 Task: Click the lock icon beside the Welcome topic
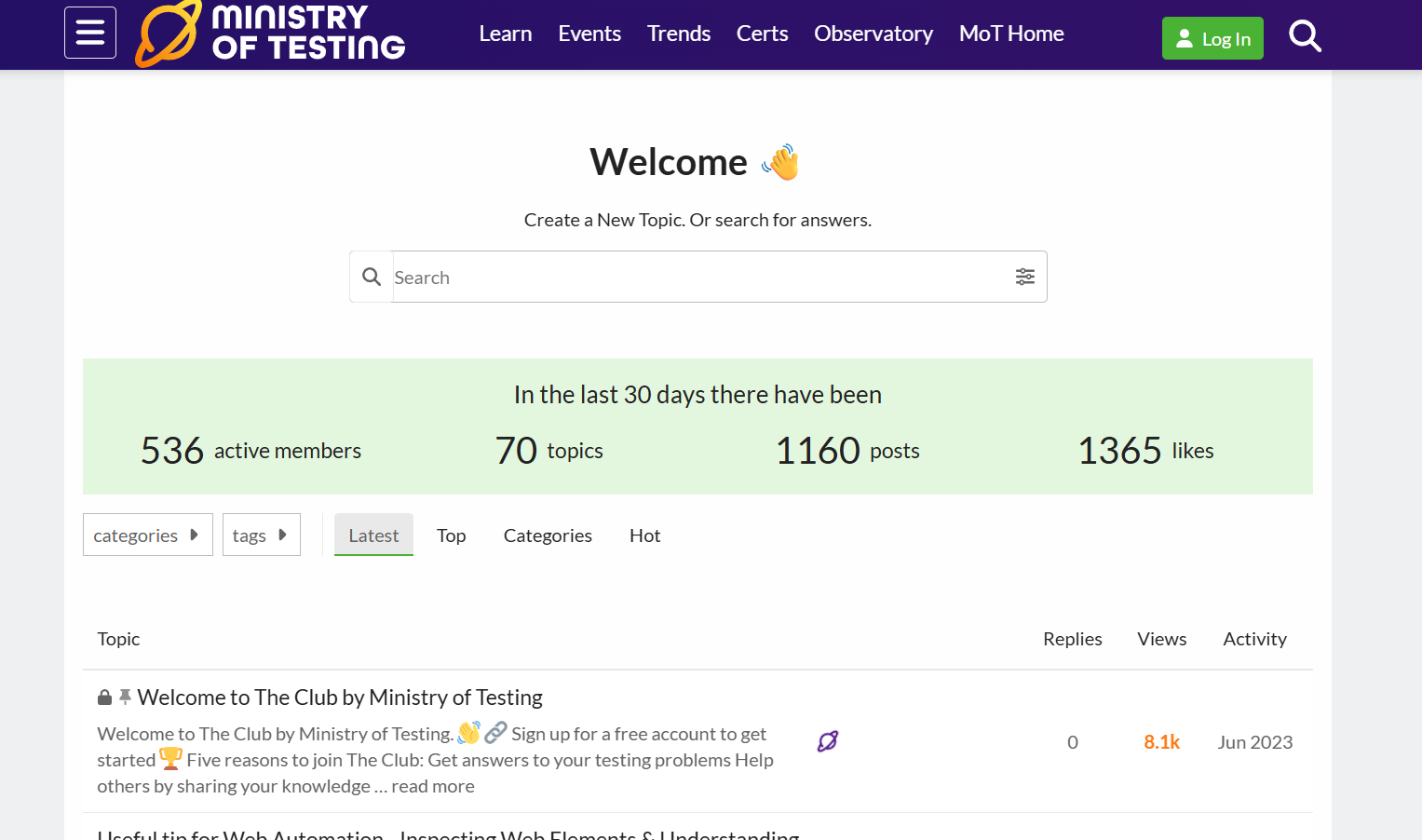tap(103, 697)
